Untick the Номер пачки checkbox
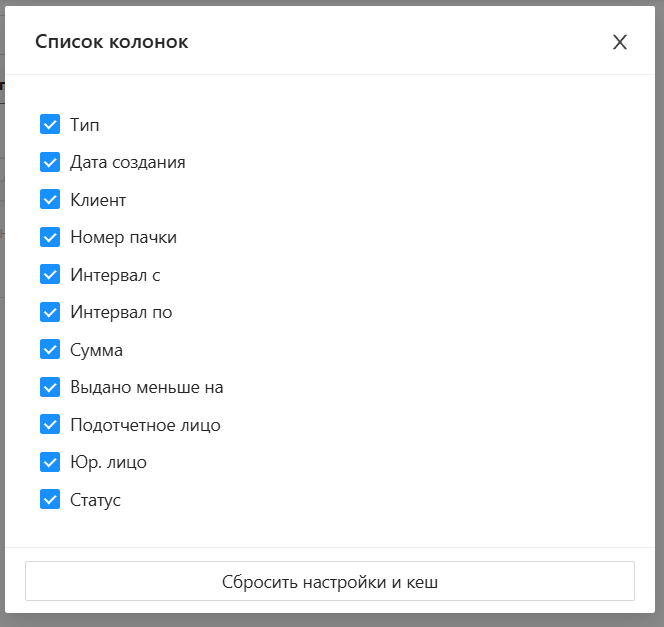 [50, 237]
